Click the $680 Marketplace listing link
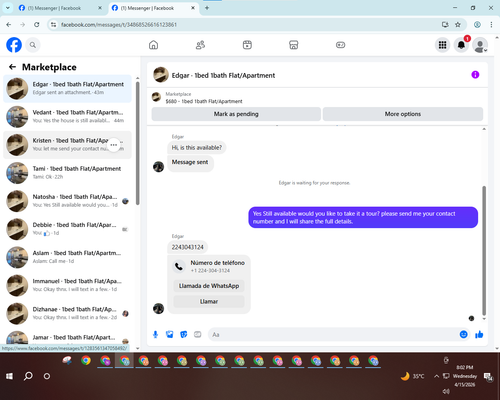 pos(204,101)
